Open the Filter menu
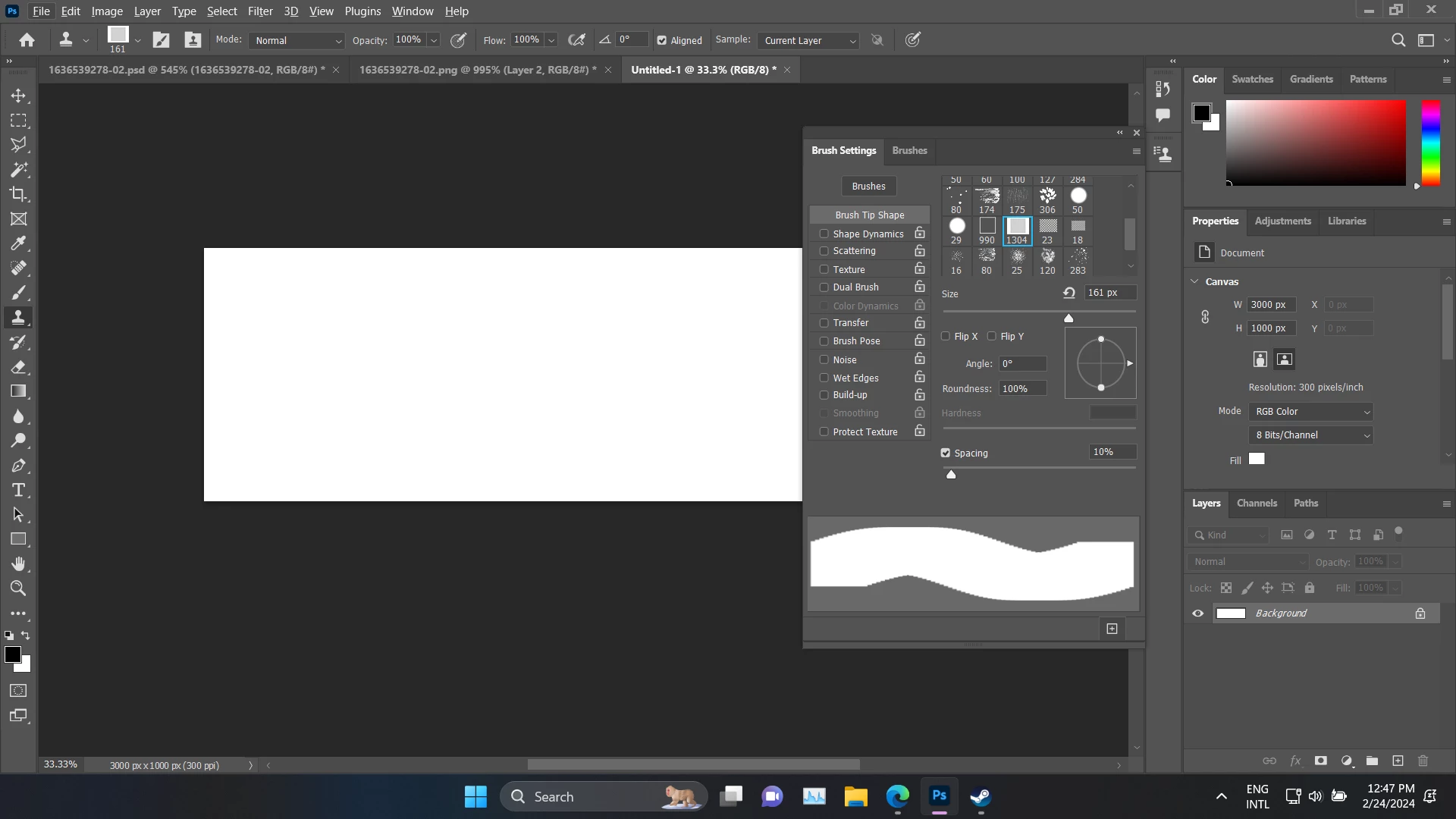 click(x=259, y=11)
